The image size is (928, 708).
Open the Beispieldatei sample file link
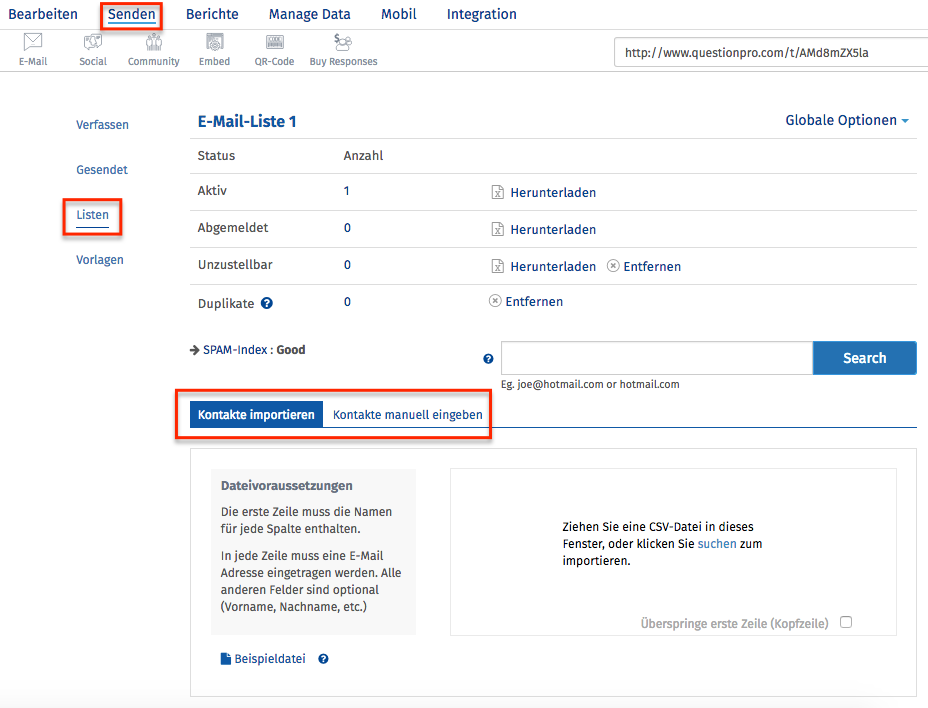(x=270, y=659)
